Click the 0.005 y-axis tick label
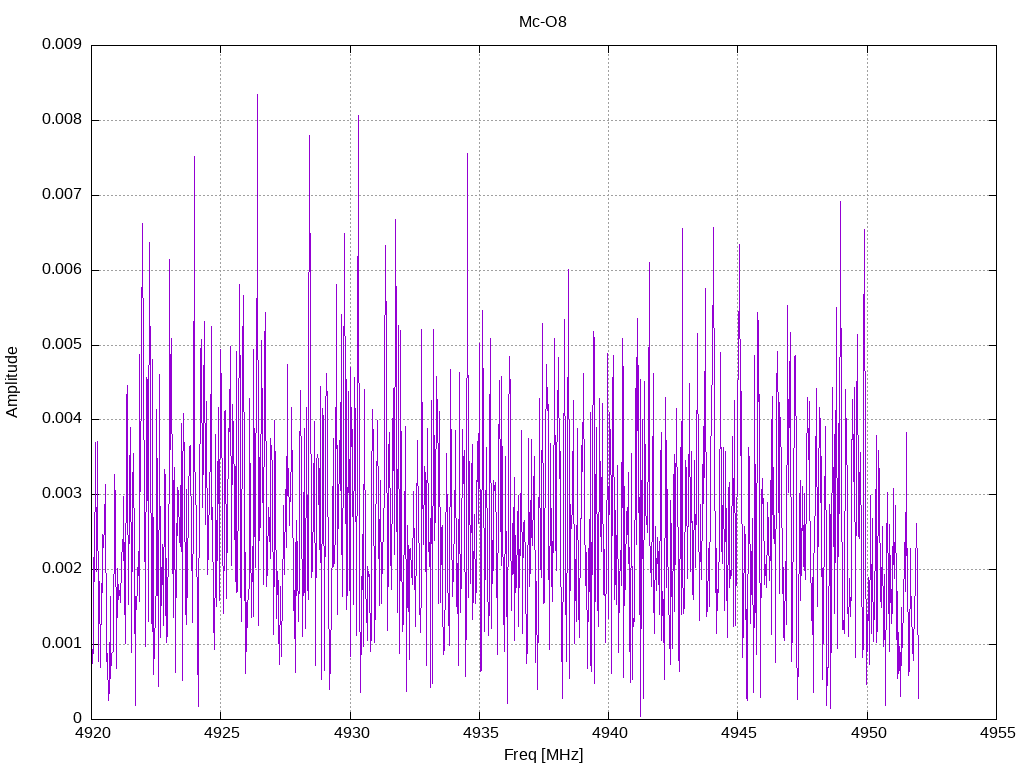This screenshot has height=768, width=1024. click(x=62, y=344)
